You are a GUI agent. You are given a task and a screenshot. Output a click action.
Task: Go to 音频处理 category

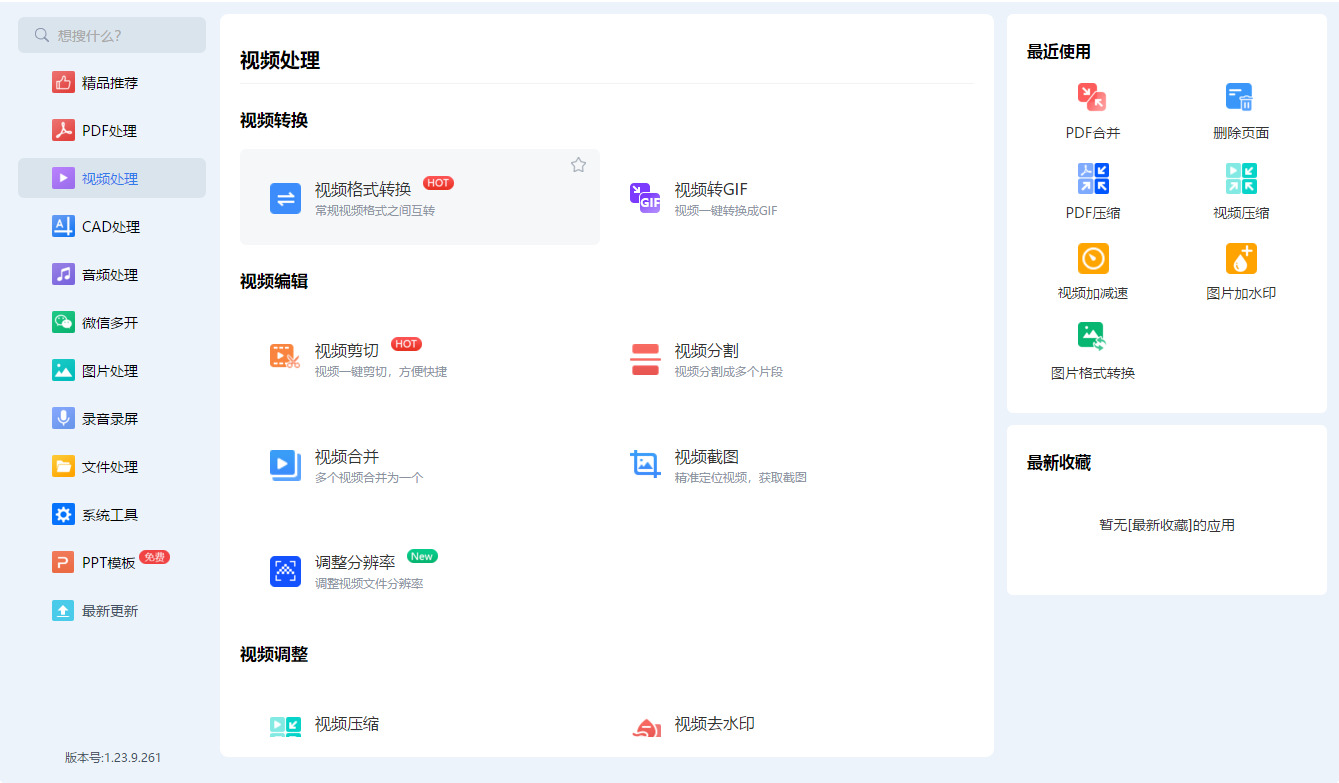pyautogui.click(x=112, y=275)
